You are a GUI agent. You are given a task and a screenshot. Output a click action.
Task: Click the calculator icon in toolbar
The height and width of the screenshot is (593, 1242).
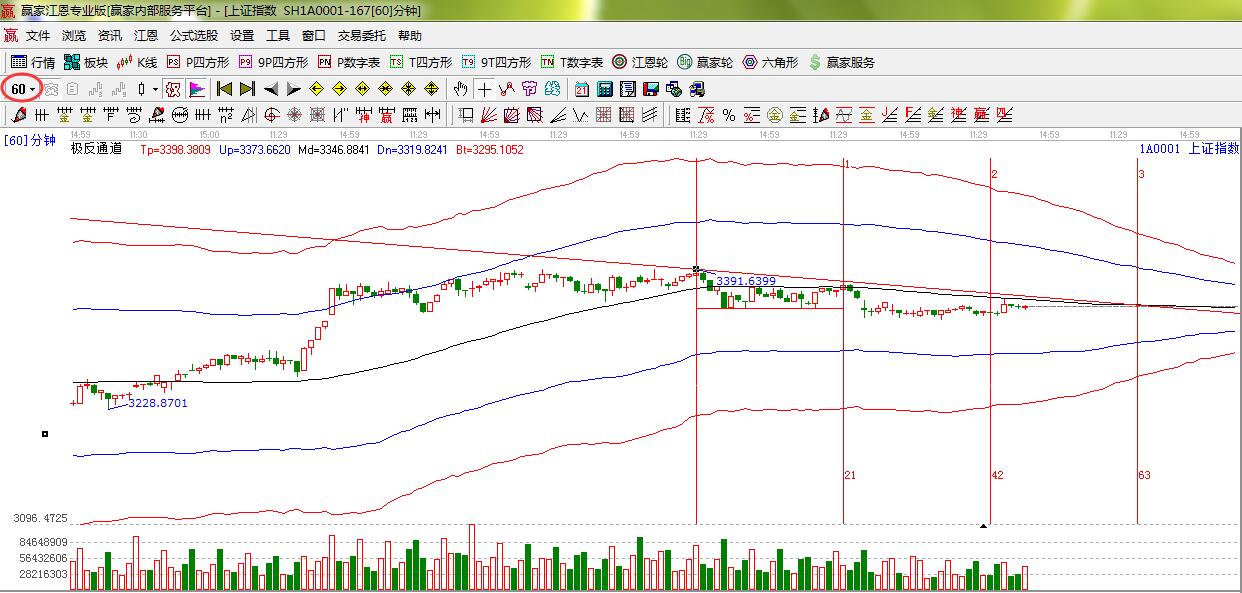coord(604,89)
